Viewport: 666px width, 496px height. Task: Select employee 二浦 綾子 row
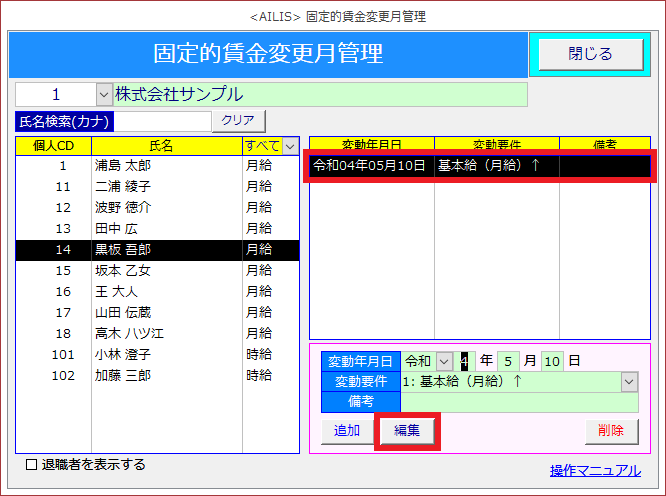pyautogui.click(x=148, y=187)
